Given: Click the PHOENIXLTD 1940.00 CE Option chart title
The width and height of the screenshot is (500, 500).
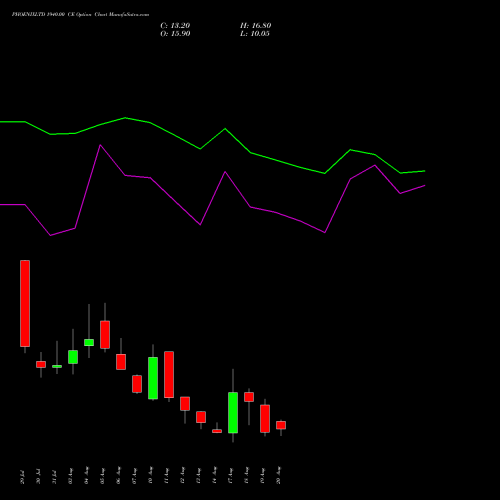Looking at the screenshot, I should [x=80, y=15].
